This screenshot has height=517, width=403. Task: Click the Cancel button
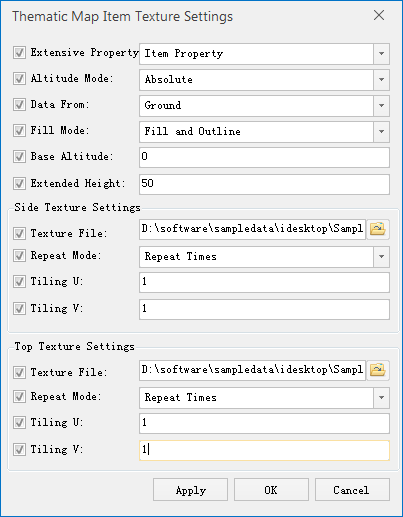click(x=352, y=490)
